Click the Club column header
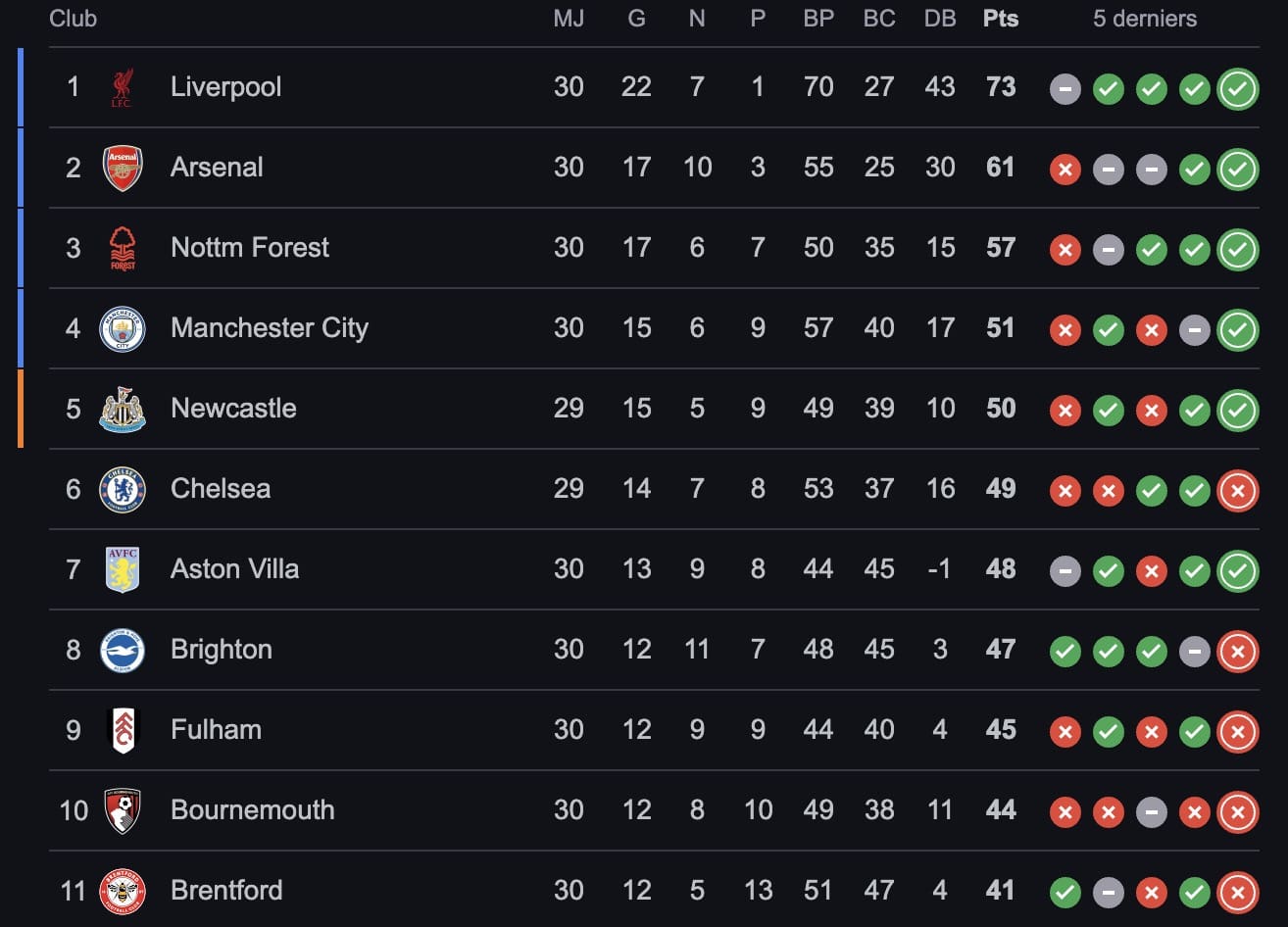This screenshot has height=927, width=1288. pyautogui.click(x=74, y=19)
